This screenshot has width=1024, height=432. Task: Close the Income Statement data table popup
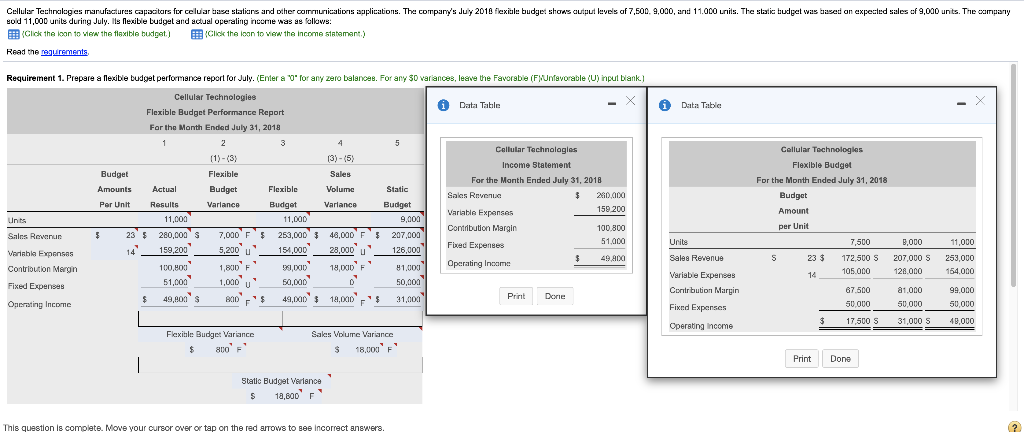coord(630,100)
